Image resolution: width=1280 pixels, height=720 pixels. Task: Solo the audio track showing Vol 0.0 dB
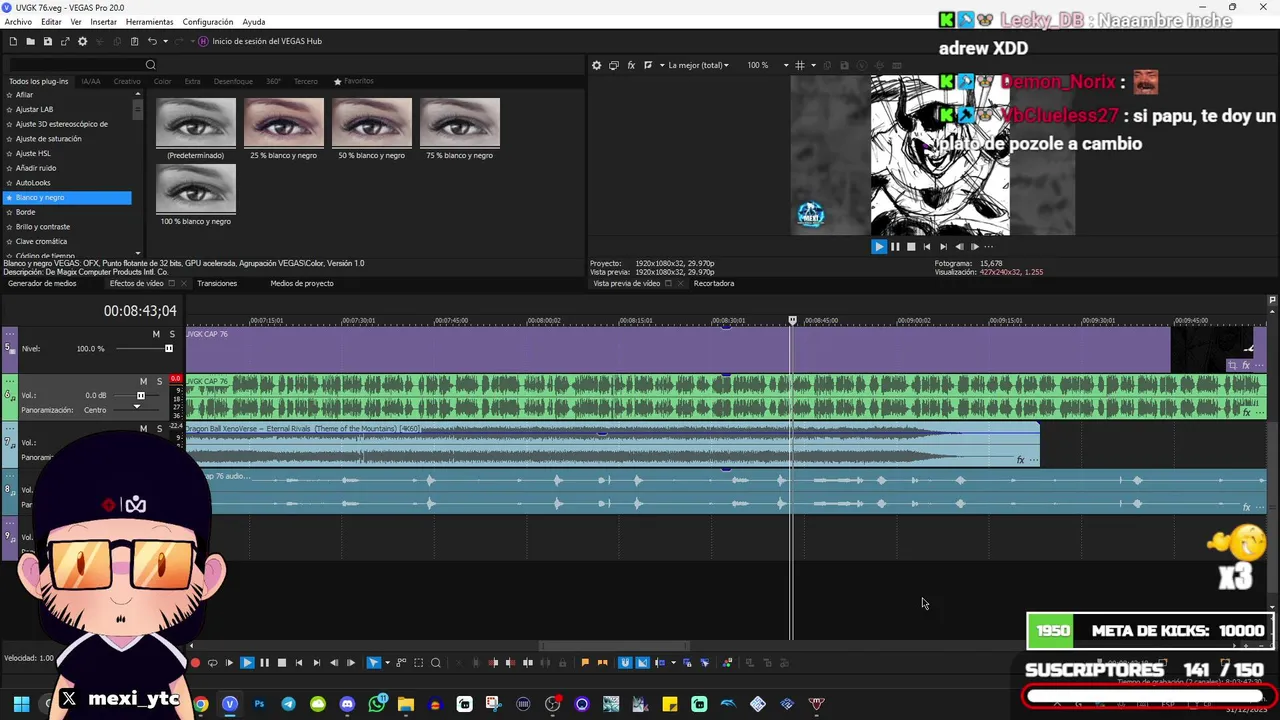pyautogui.click(x=159, y=381)
